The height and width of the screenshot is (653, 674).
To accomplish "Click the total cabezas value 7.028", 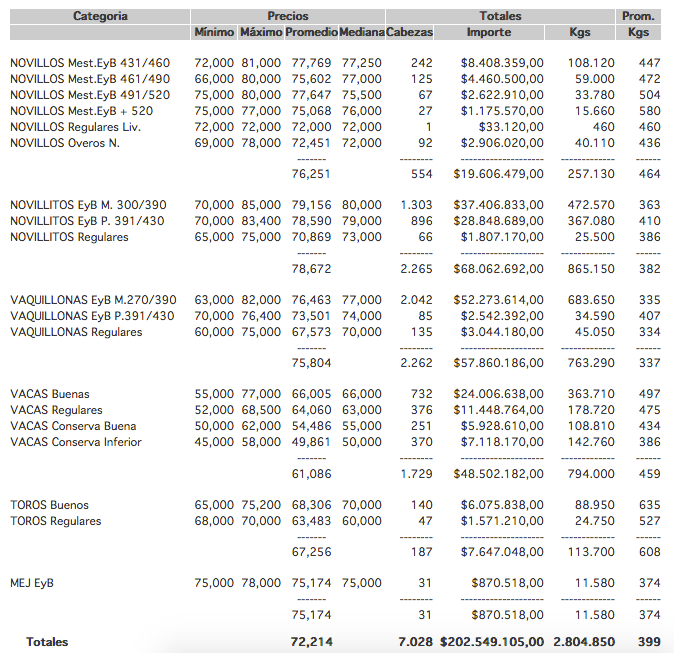I will coord(413,641).
